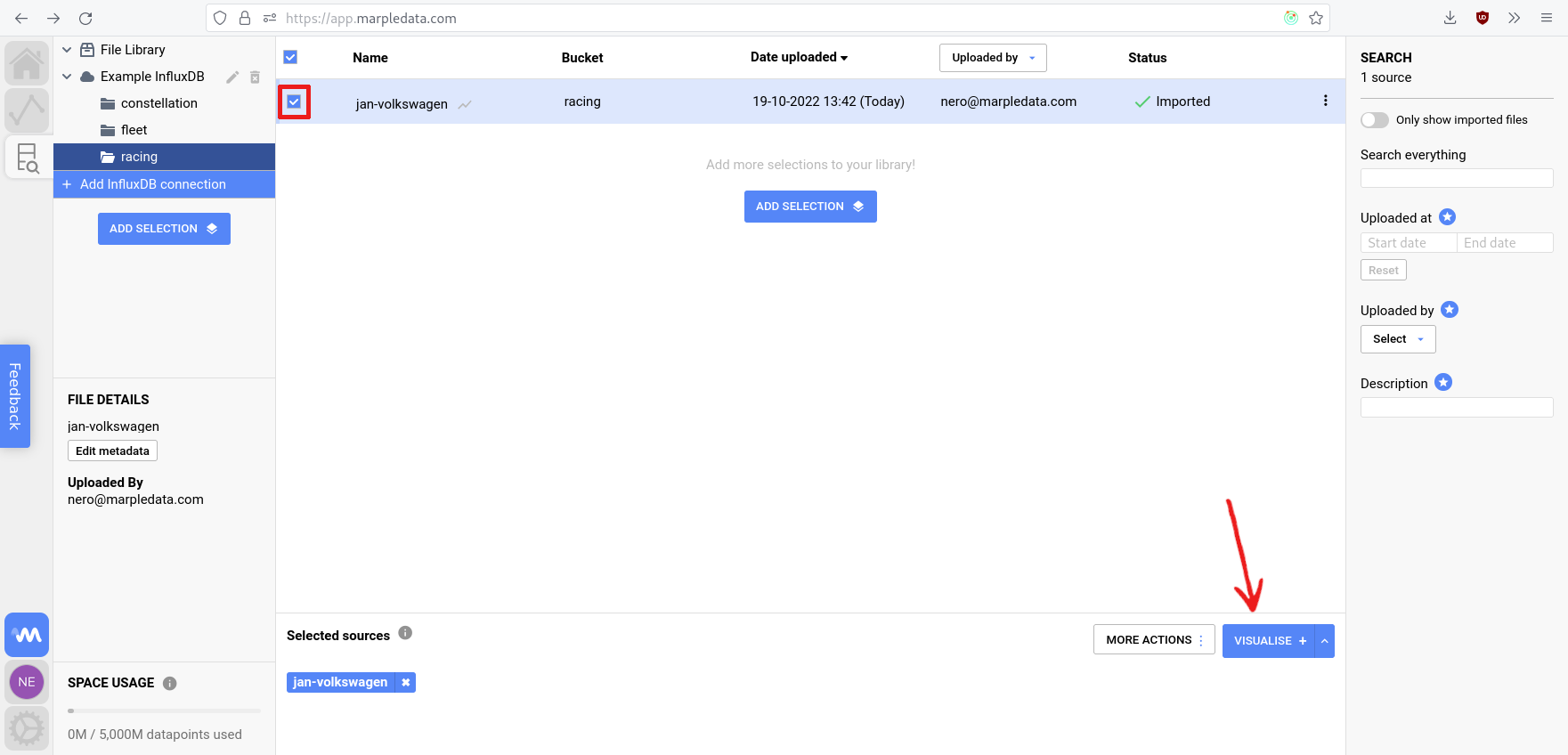Screen dimensions: 1568x755
Task: Reload the current page
Action: pyautogui.click(x=85, y=18)
